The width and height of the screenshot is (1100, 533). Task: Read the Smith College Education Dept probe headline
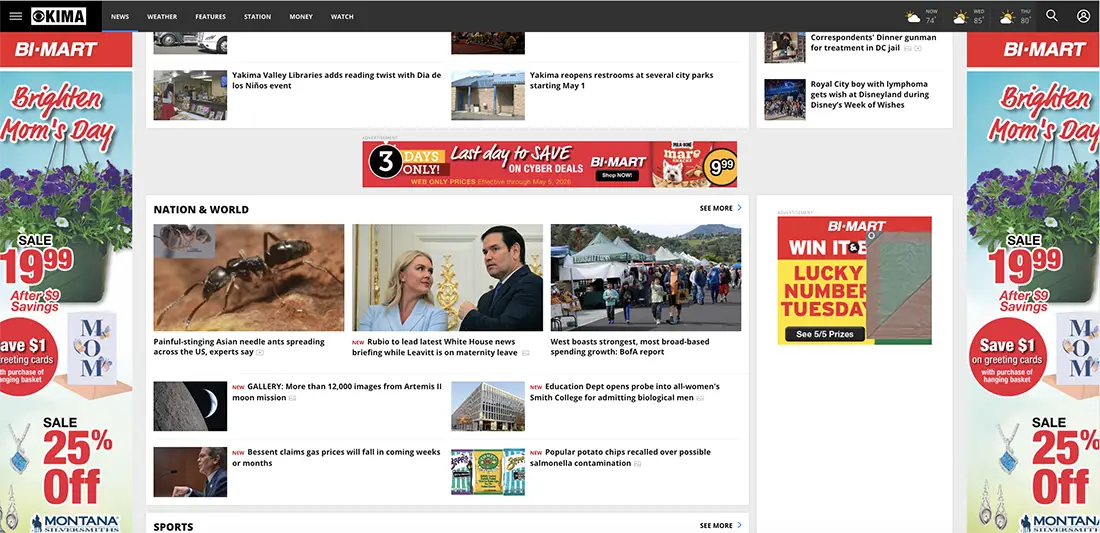click(x=624, y=392)
